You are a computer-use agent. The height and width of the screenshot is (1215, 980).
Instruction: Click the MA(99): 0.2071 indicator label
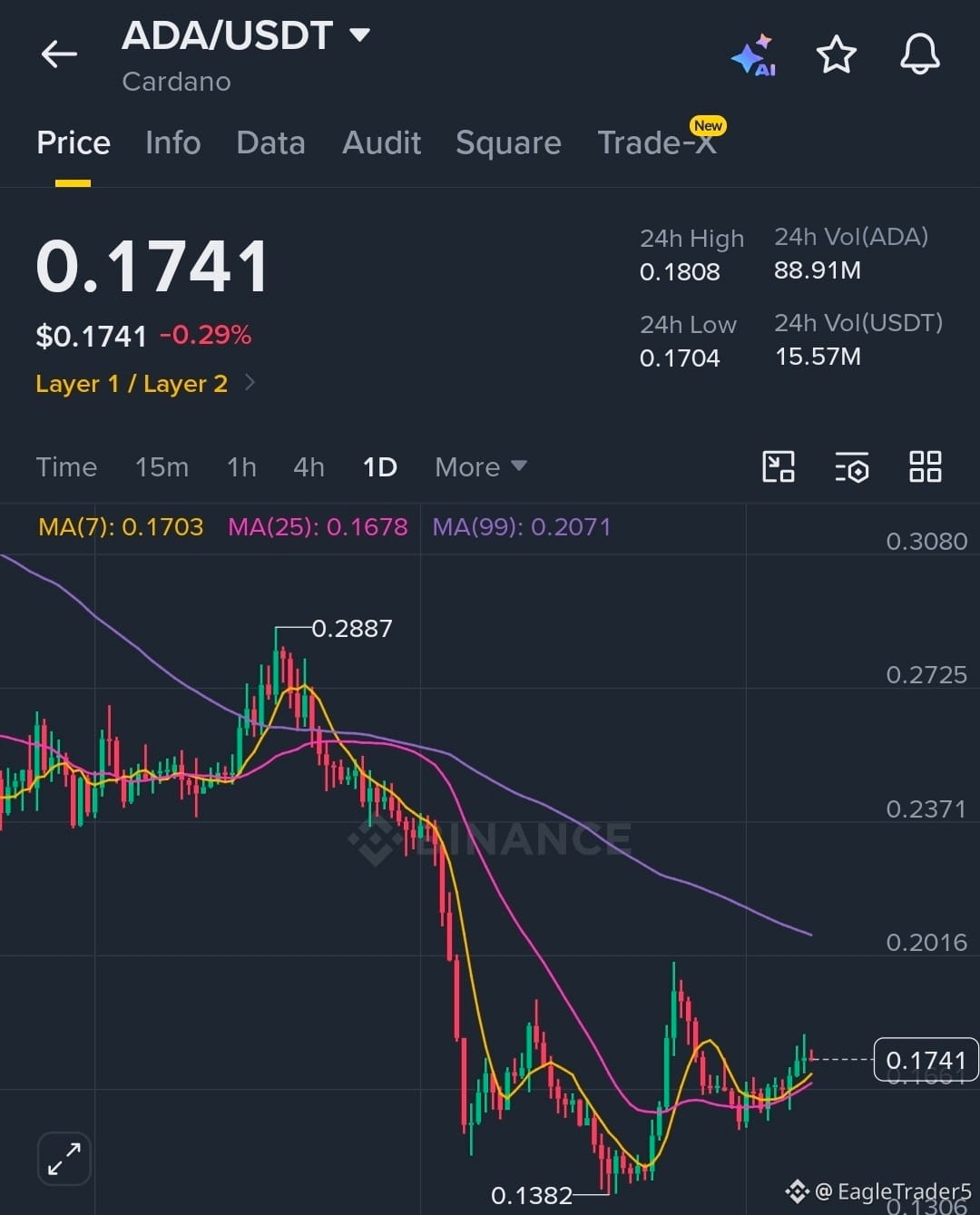[522, 526]
